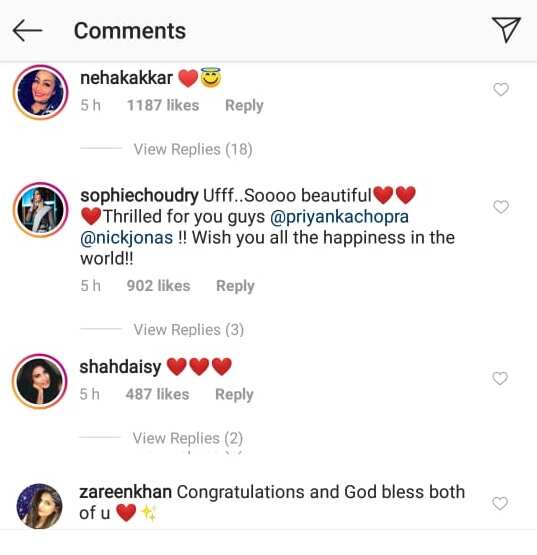The height and width of the screenshot is (555, 537).
Task: Like nehakakkar's comment with the heart
Action: [x=501, y=90]
